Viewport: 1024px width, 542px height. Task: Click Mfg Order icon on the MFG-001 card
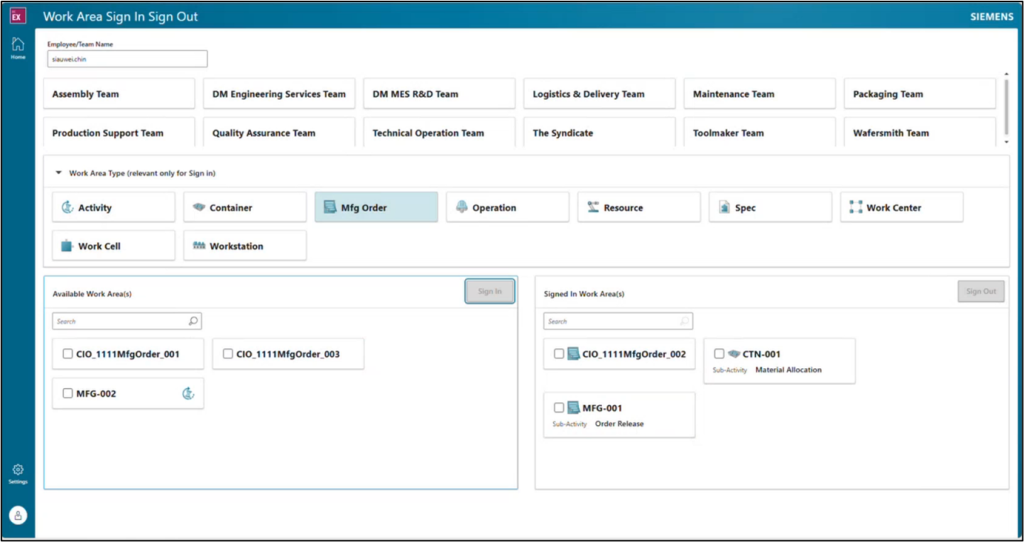573,408
